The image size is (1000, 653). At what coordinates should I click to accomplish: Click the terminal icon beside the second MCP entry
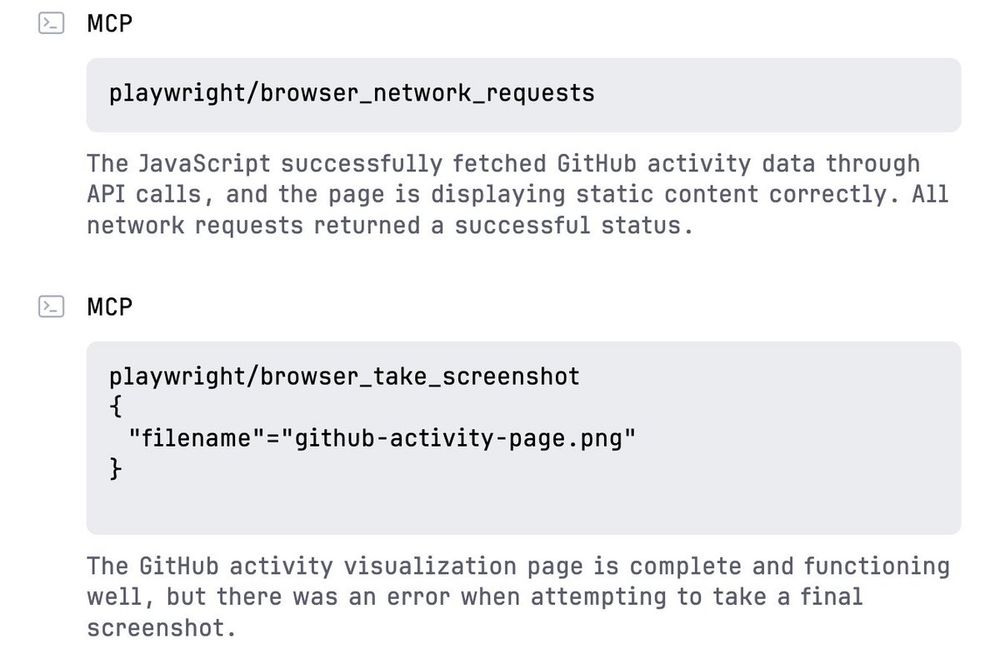tap(51, 307)
